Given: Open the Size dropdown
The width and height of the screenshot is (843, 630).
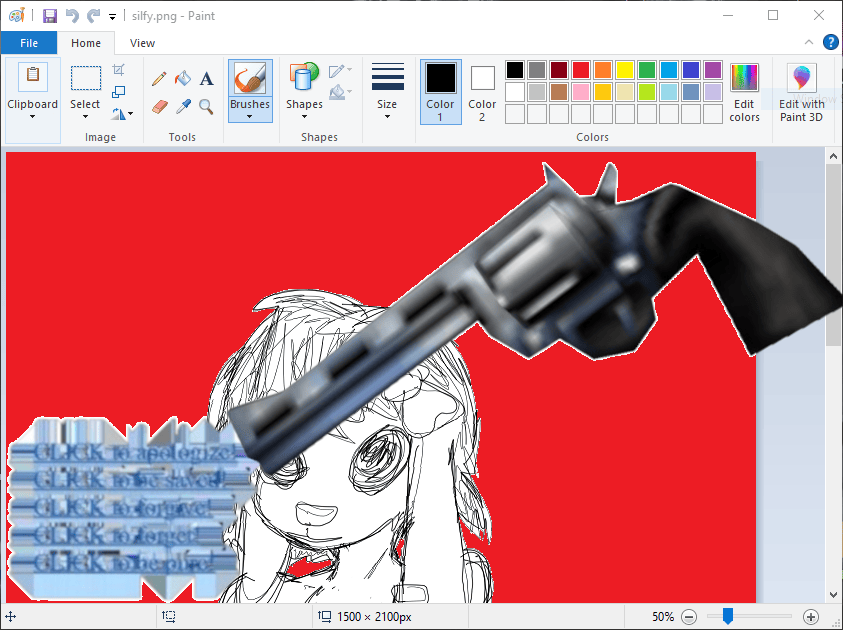Looking at the screenshot, I should click(x=387, y=116).
